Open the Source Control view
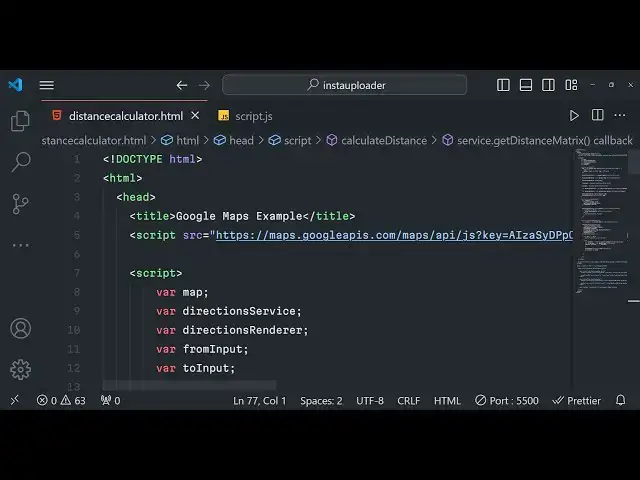 click(x=20, y=204)
